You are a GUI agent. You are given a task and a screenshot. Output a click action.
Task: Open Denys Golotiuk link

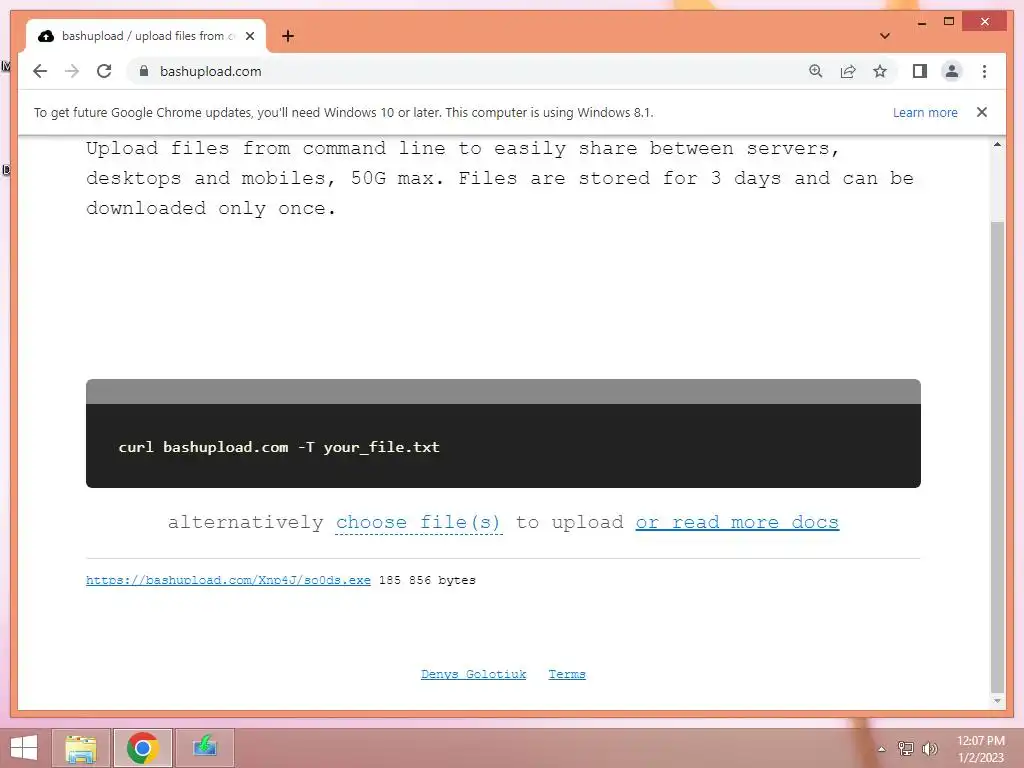tap(473, 674)
